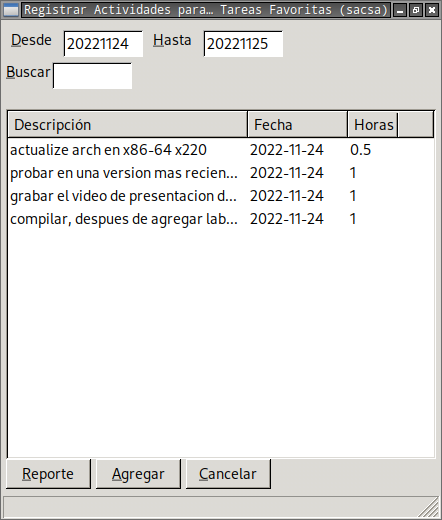Click the Agregar button

[x=138, y=474]
